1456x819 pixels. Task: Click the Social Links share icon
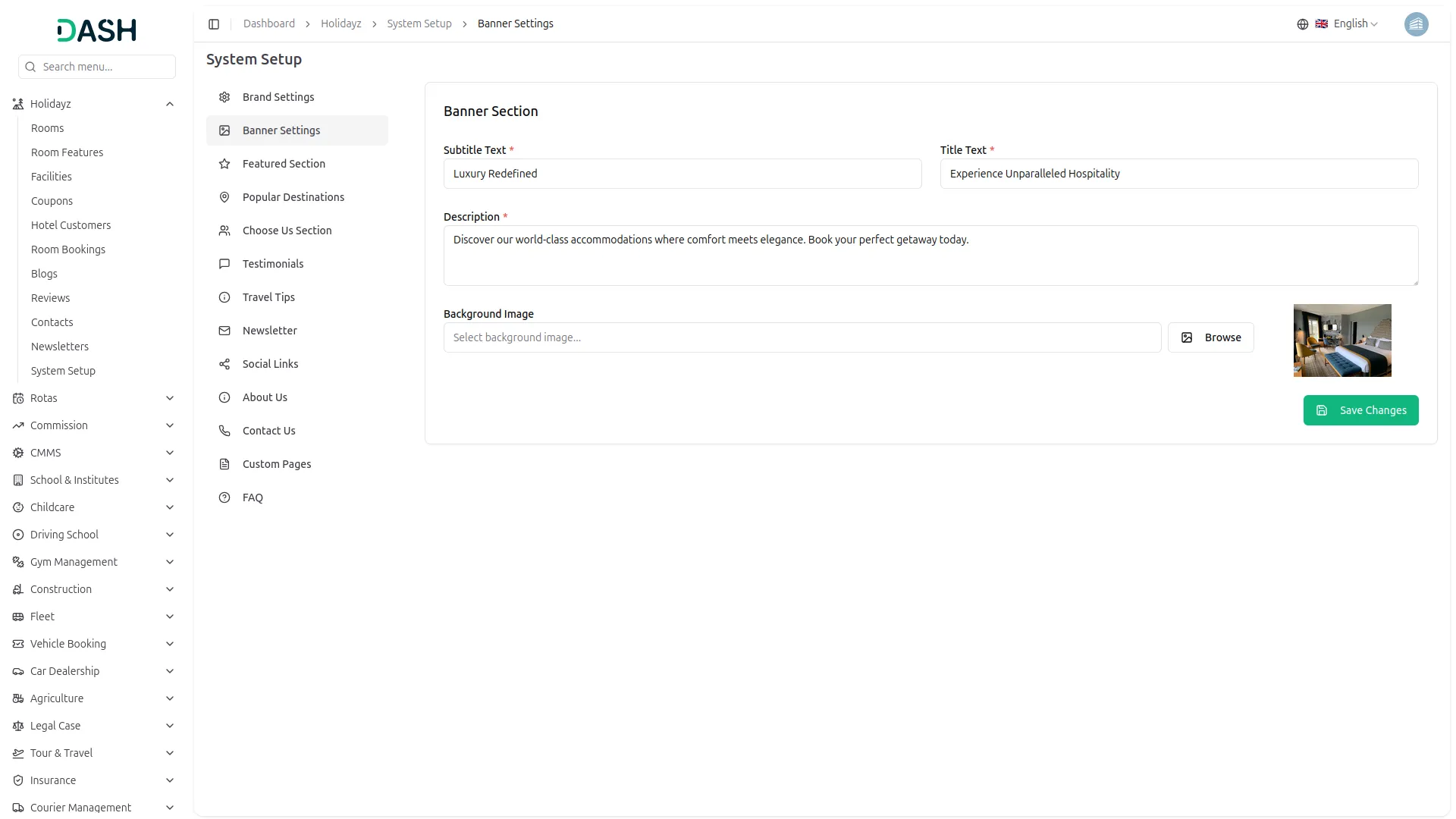click(x=224, y=364)
